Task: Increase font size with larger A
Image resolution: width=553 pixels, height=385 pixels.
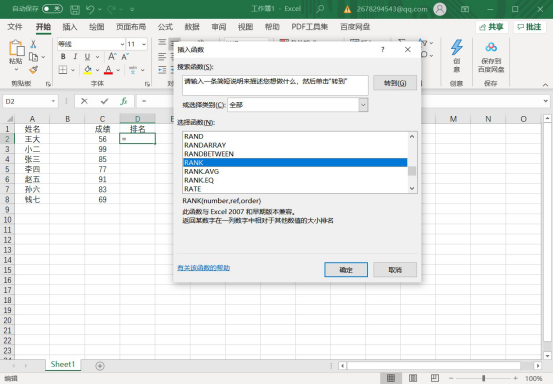Action: pos(112,56)
